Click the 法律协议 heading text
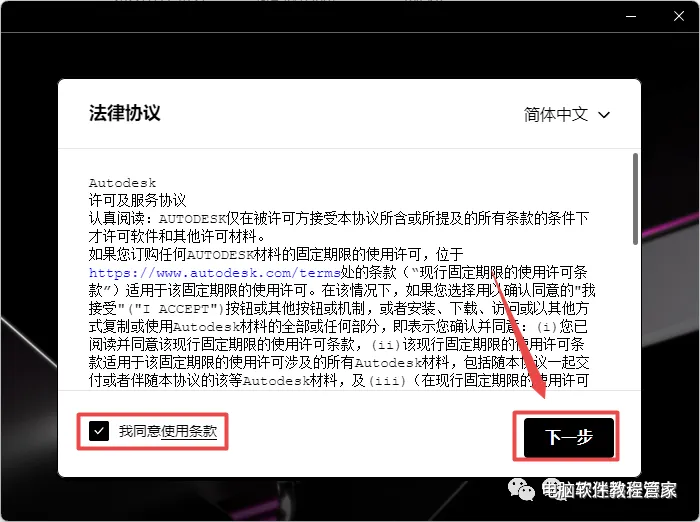The height and width of the screenshot is (522, 700). (125, 113)
